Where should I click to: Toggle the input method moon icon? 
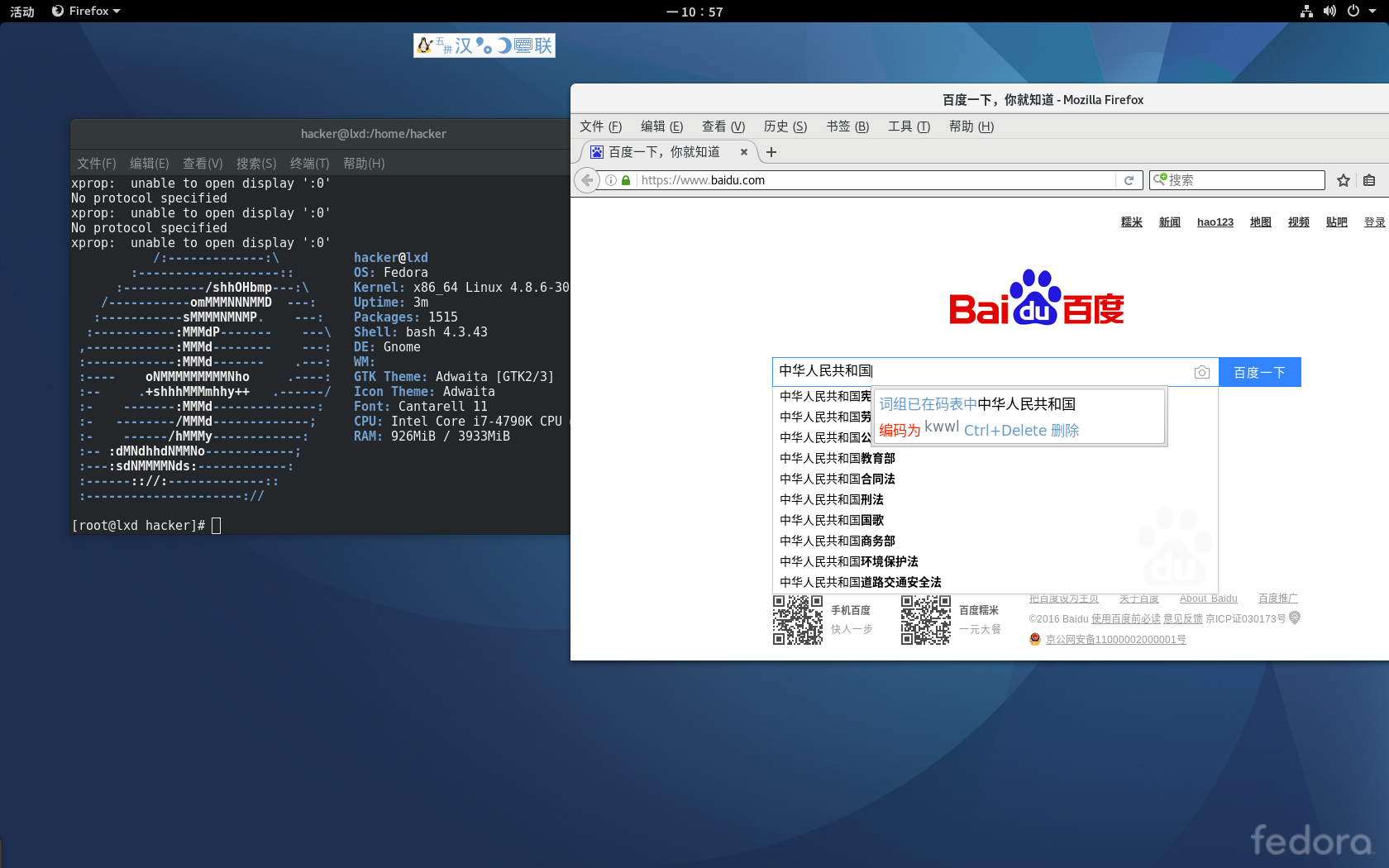(x=504, y=45)
